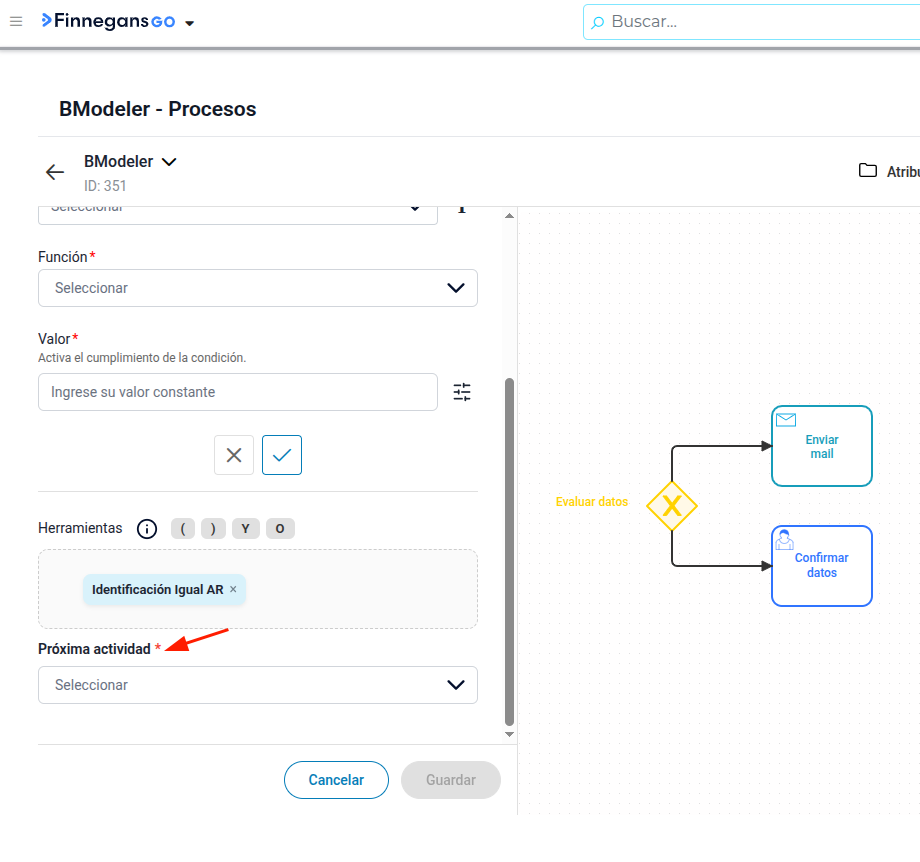Expand the BModeler title chevron
920x862 pixels.
[x=169, y=162]
